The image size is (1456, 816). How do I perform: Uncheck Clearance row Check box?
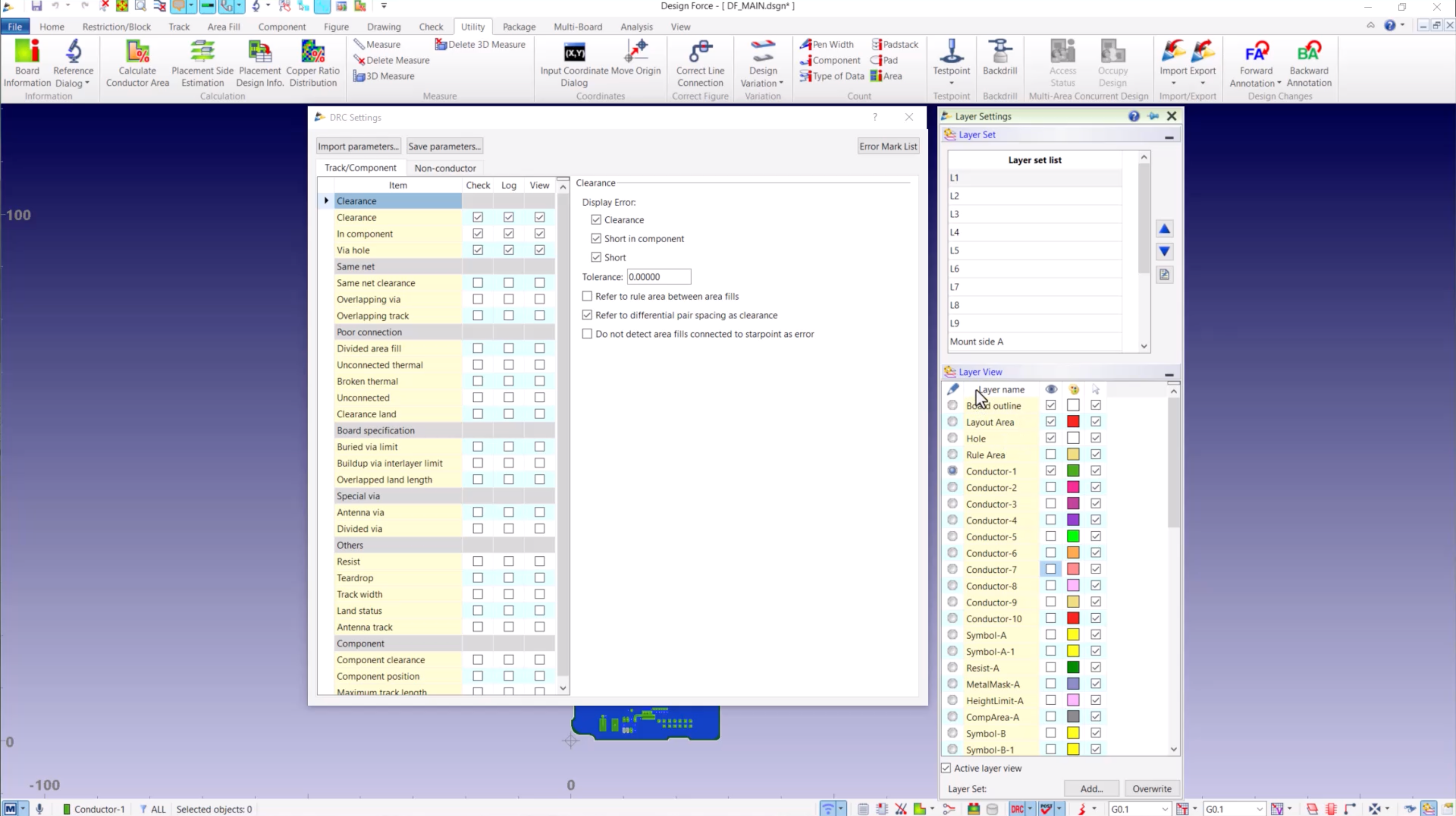point(478,217)
